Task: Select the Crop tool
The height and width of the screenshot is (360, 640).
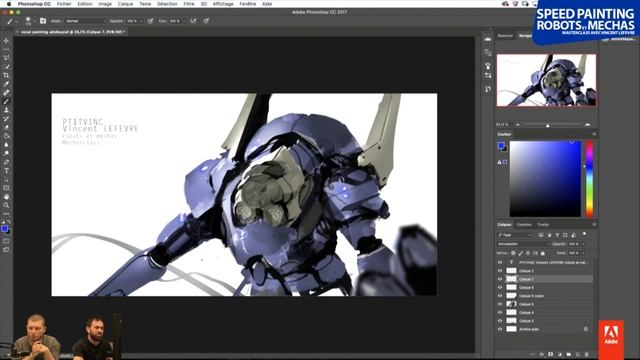Action: click(6, 76)
